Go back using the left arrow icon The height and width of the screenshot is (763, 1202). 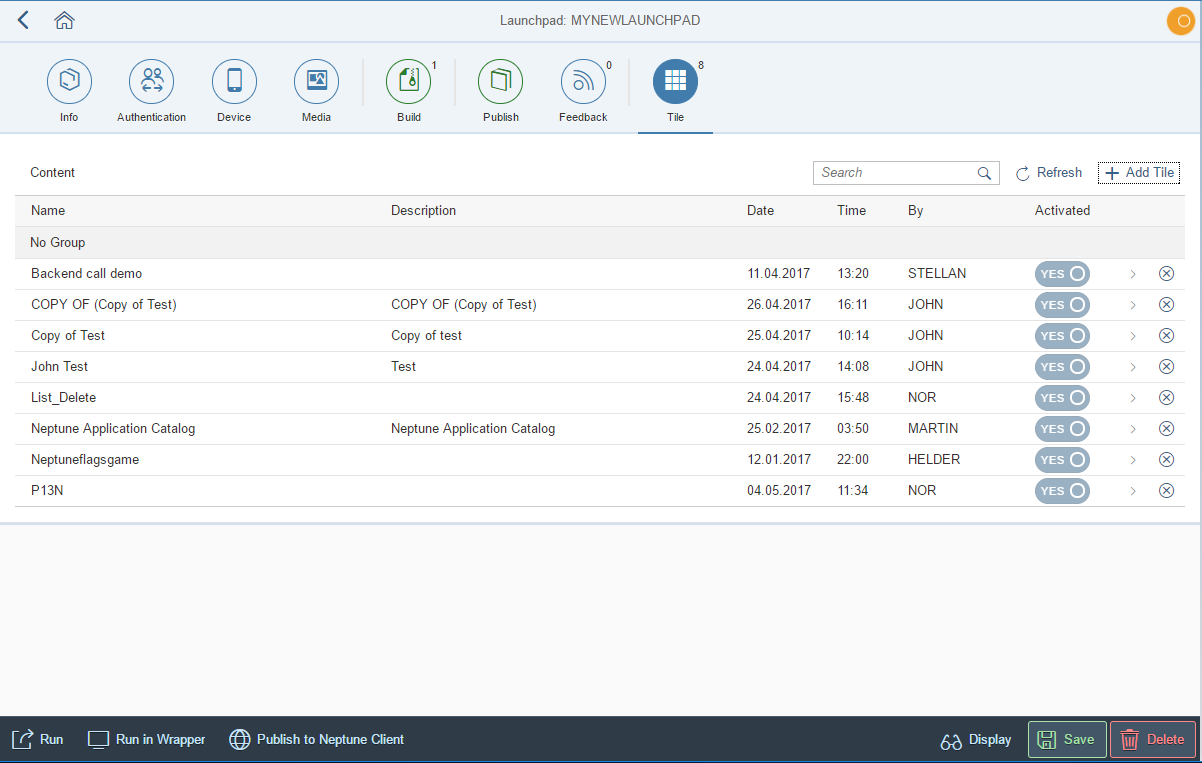[x=23, y=20]
